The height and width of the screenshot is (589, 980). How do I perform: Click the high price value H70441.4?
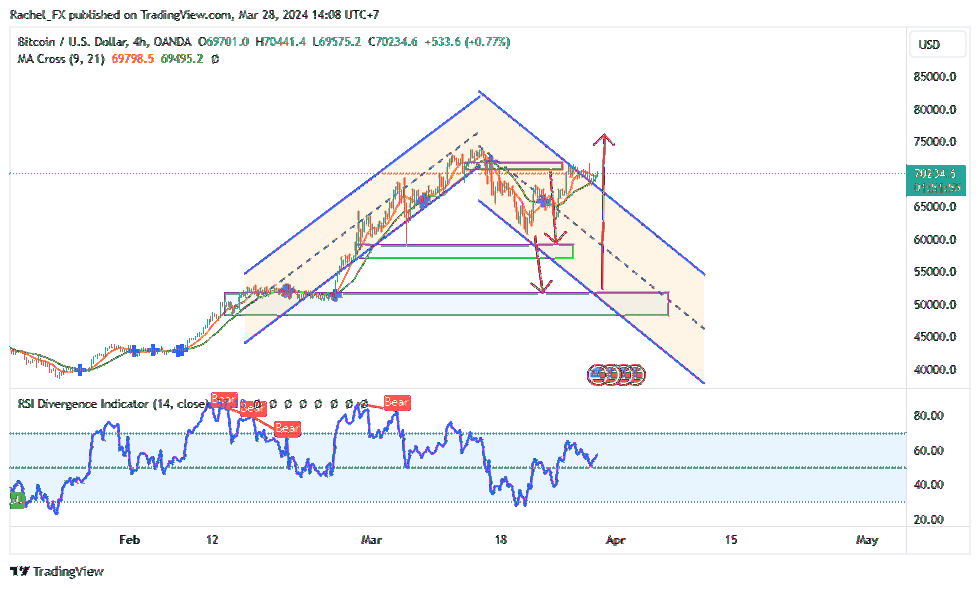point(281,42)
